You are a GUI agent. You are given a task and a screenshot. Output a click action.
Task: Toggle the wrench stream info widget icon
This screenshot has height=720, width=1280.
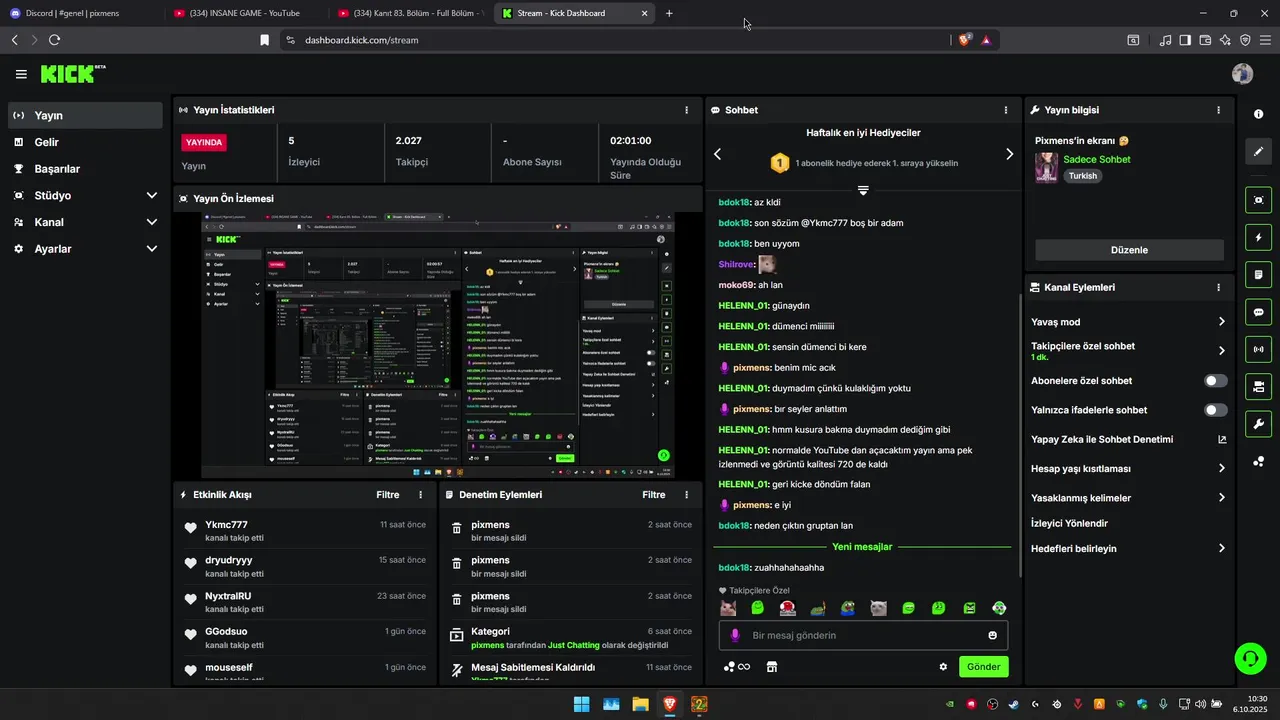(x=1258, y=424)
